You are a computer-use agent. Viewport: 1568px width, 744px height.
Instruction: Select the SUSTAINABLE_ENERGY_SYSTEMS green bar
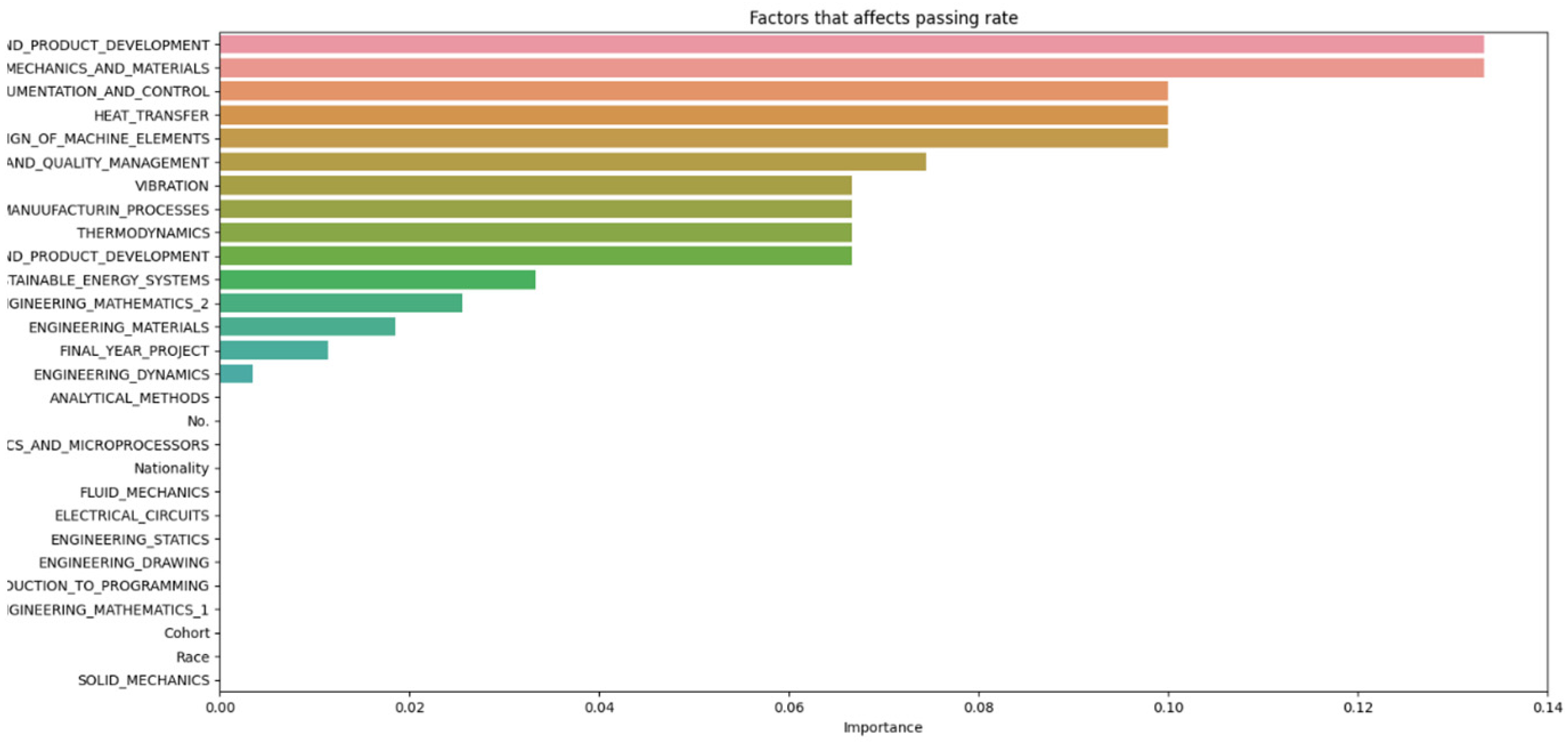pos(377,280)
